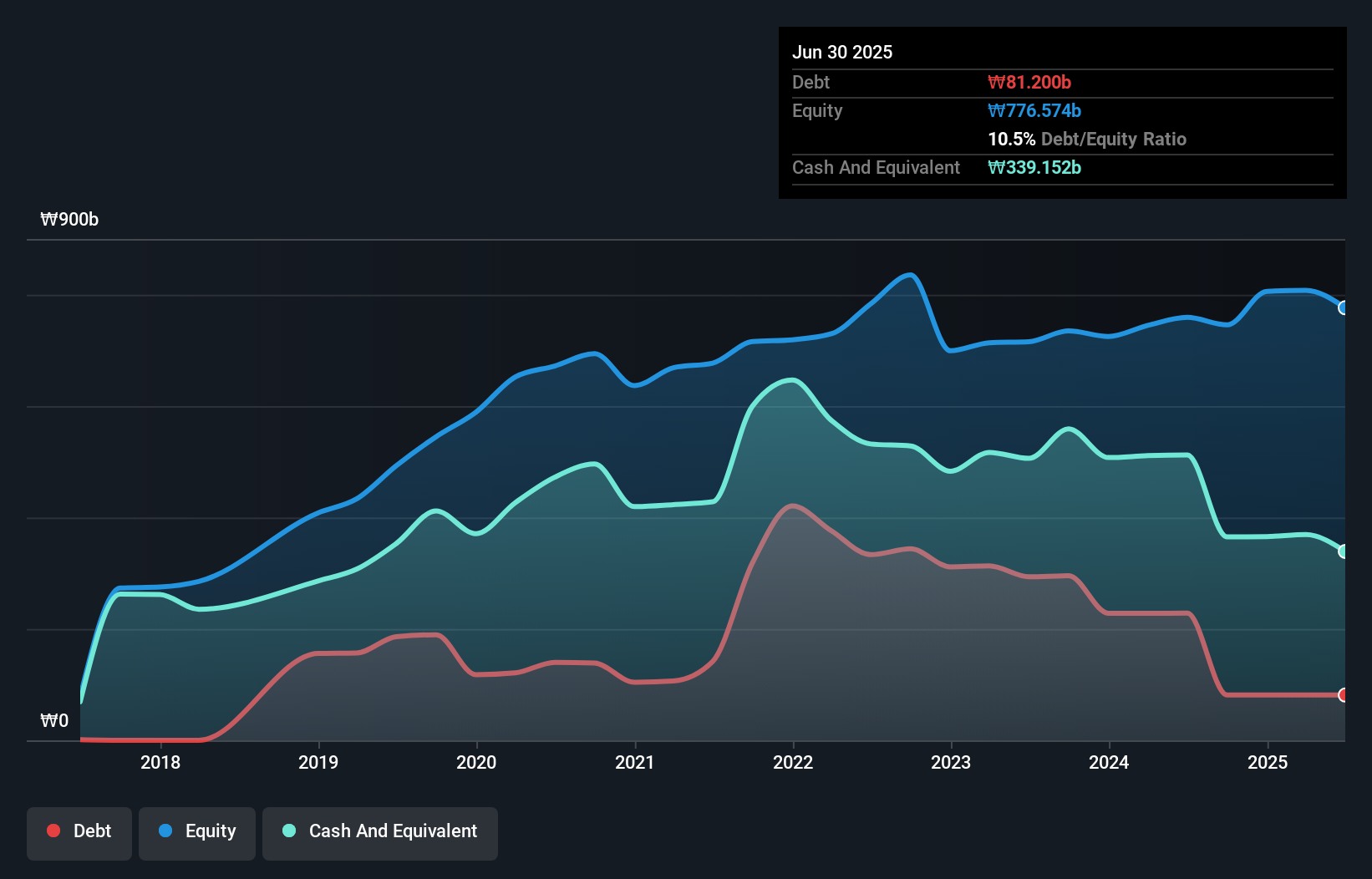Toggle the Debt series visibility in the legend

pos(79,831)
